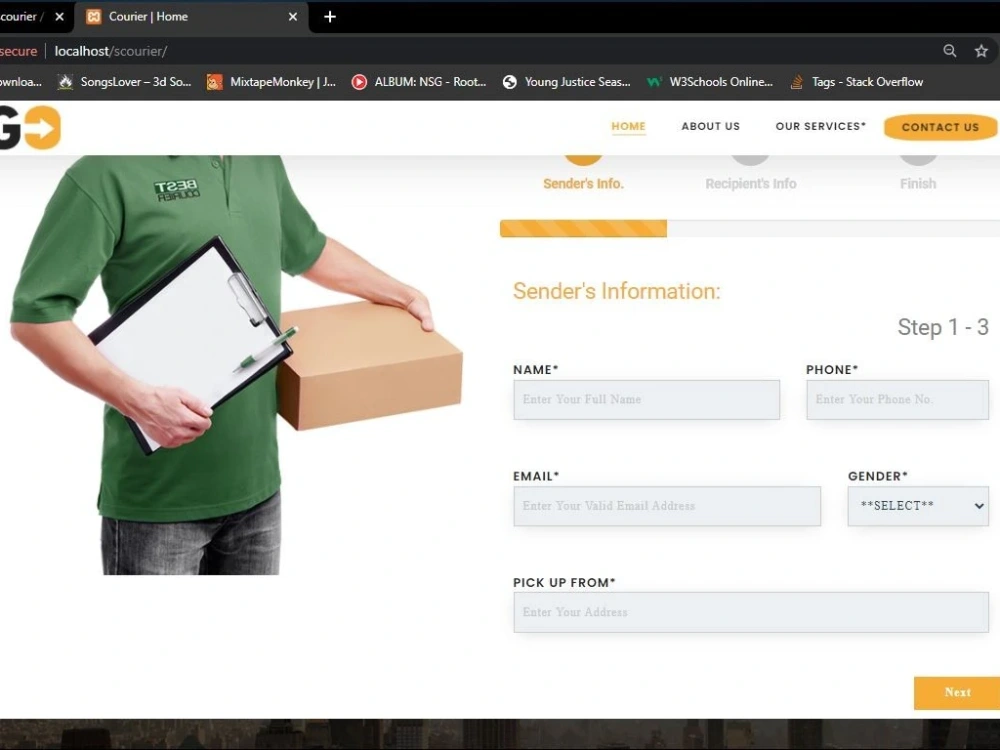Open the SongsLover bookmark
The width and height of the screenshot is (1000, 750).
pos(125,82)
